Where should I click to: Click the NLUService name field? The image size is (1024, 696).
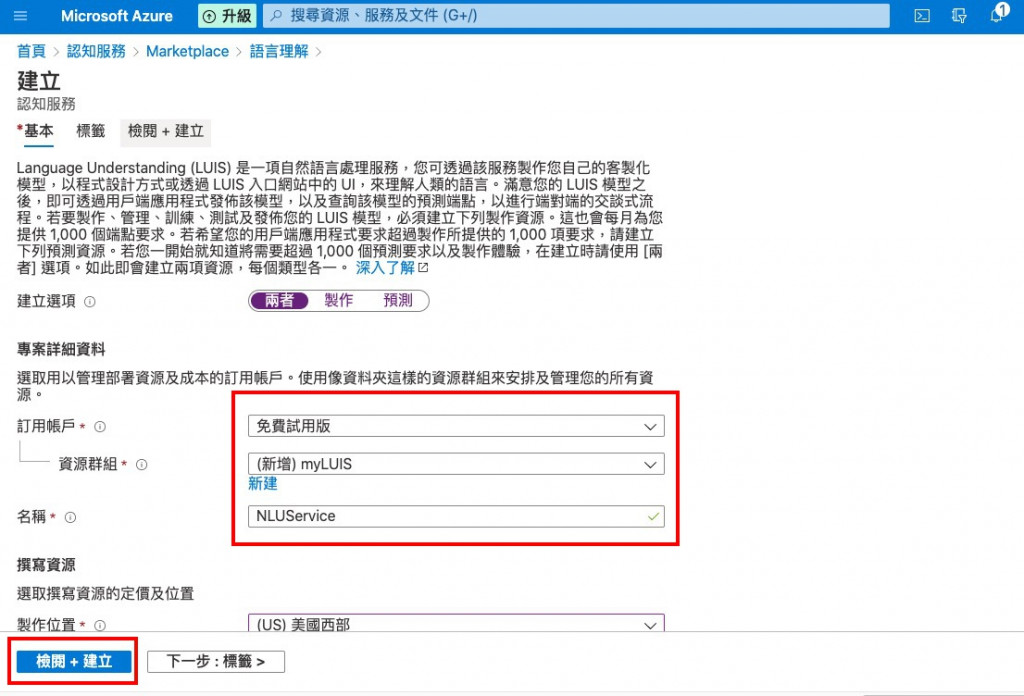click(456, 516)
